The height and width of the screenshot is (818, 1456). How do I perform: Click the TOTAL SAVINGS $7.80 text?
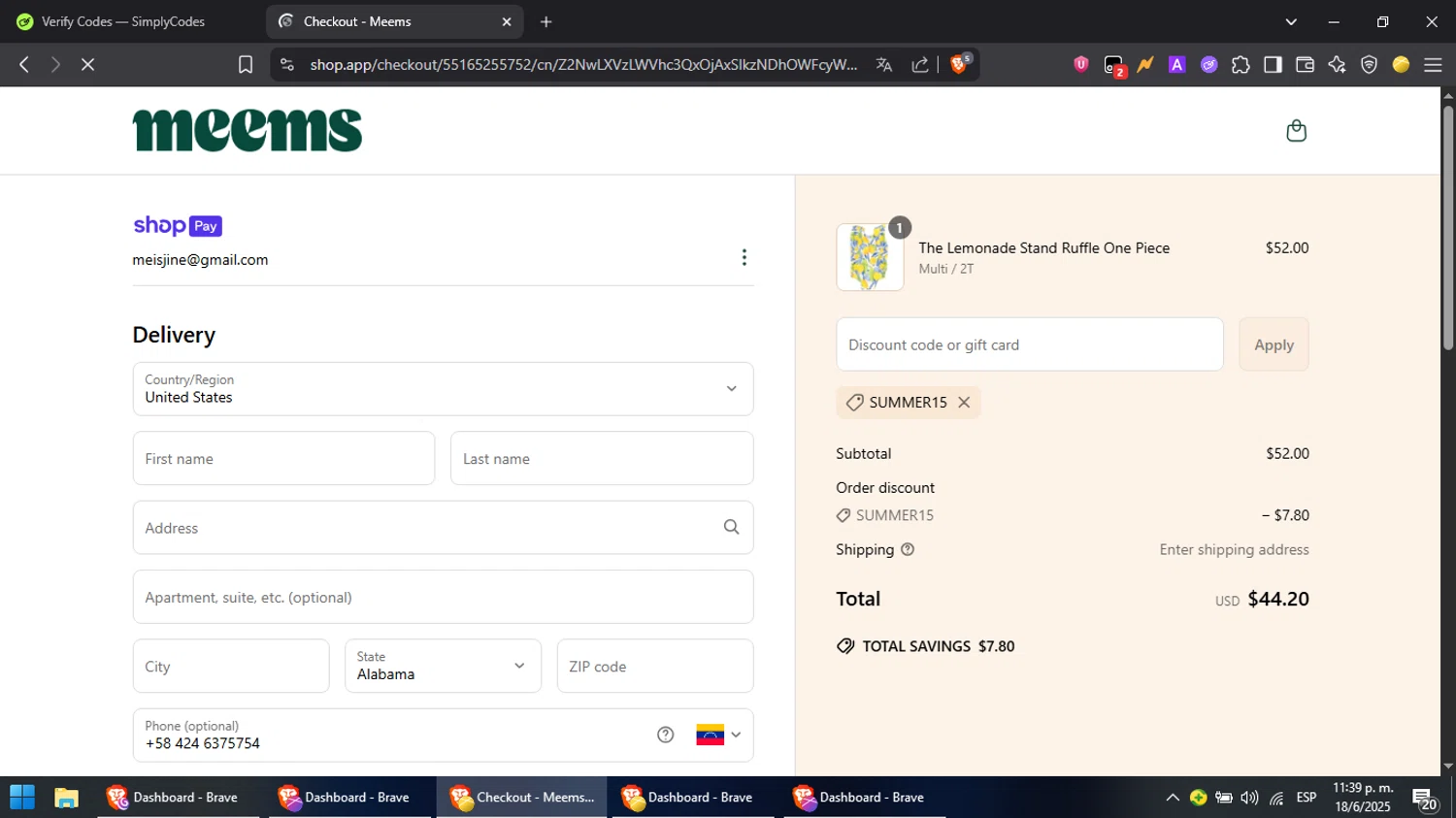[x=939, y=646]
